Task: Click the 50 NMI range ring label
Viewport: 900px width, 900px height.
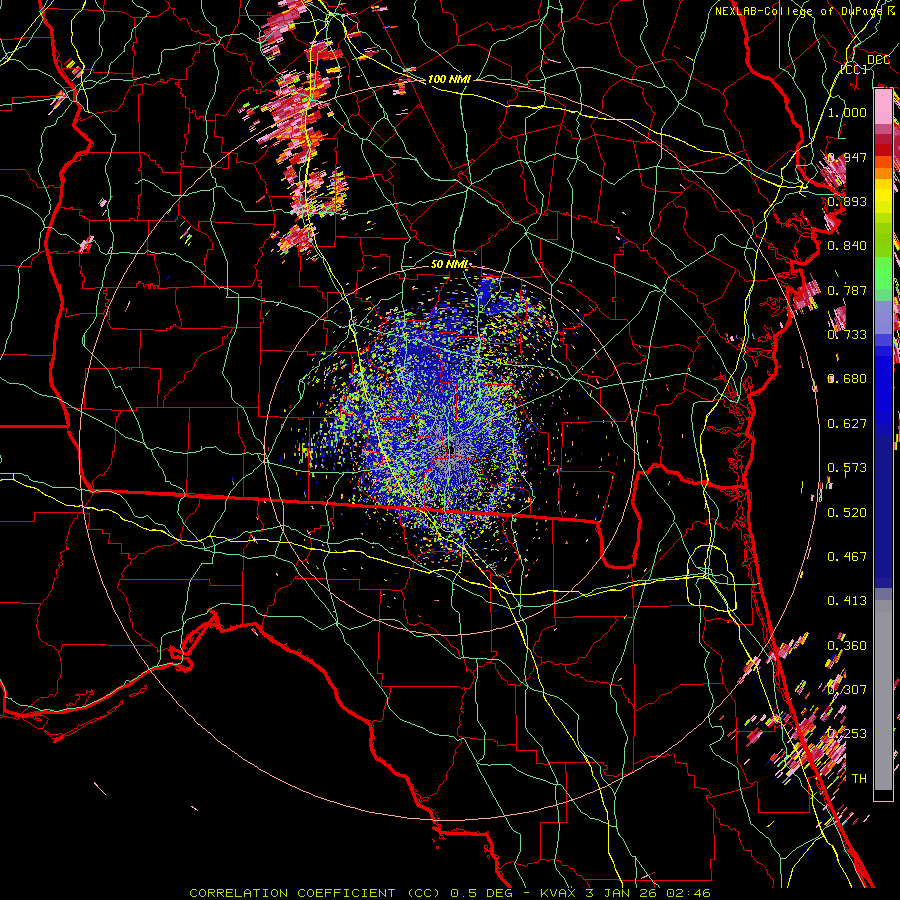Action: [x=449, y=264]
